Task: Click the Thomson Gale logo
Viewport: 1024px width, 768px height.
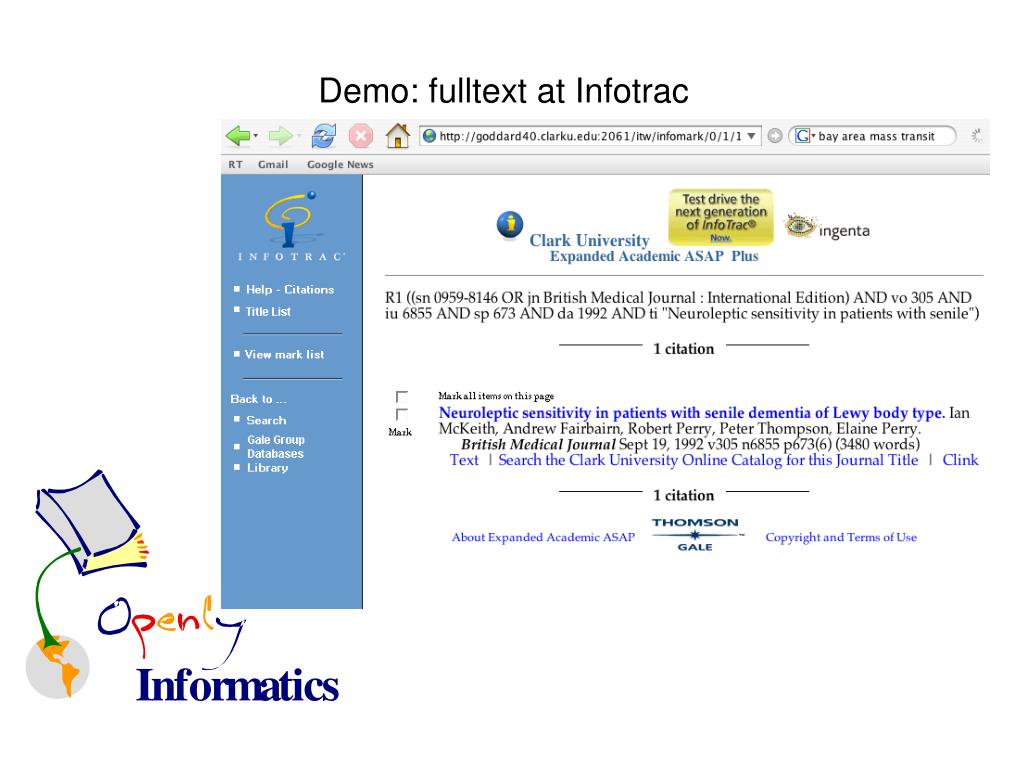Action: [x=696, y=534]
